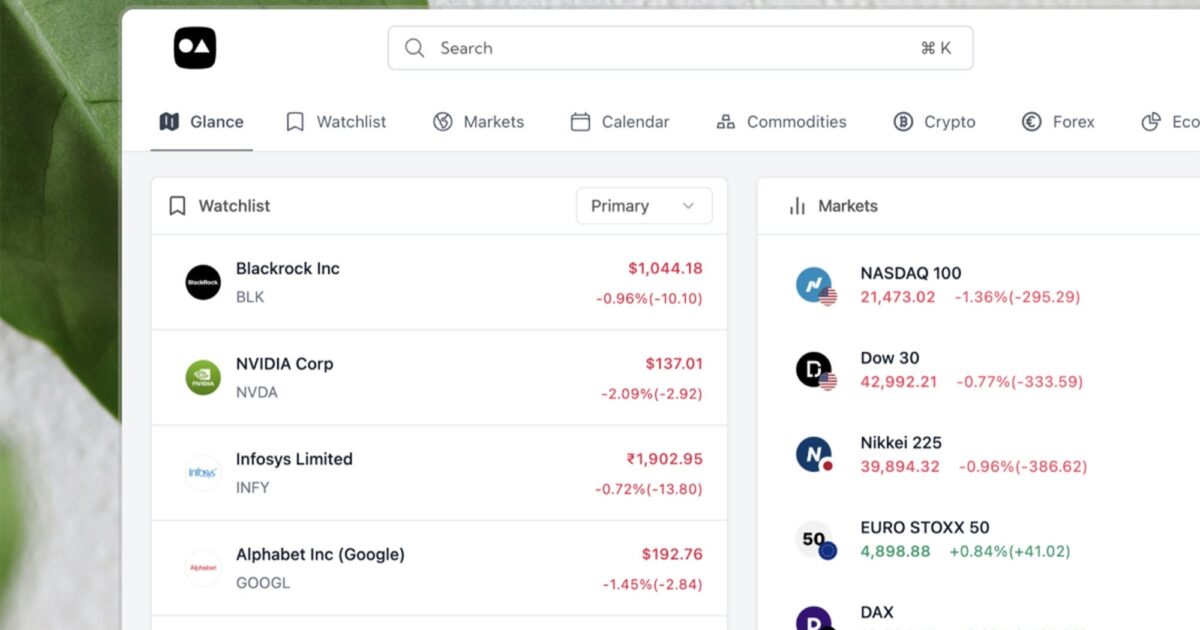Screen dimensions: 1200x630
Task: Select the Forex tab
Action: tap(1058, 122)
